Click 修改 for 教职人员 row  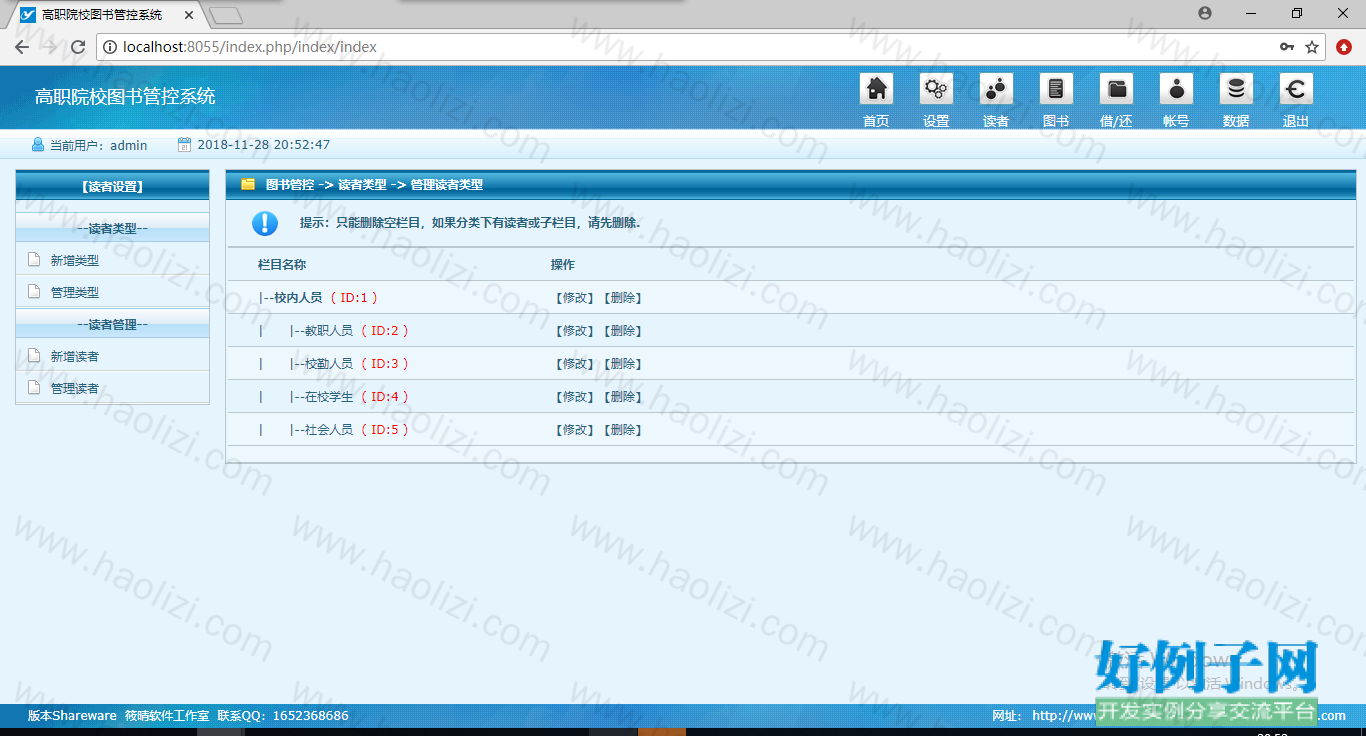574,331
